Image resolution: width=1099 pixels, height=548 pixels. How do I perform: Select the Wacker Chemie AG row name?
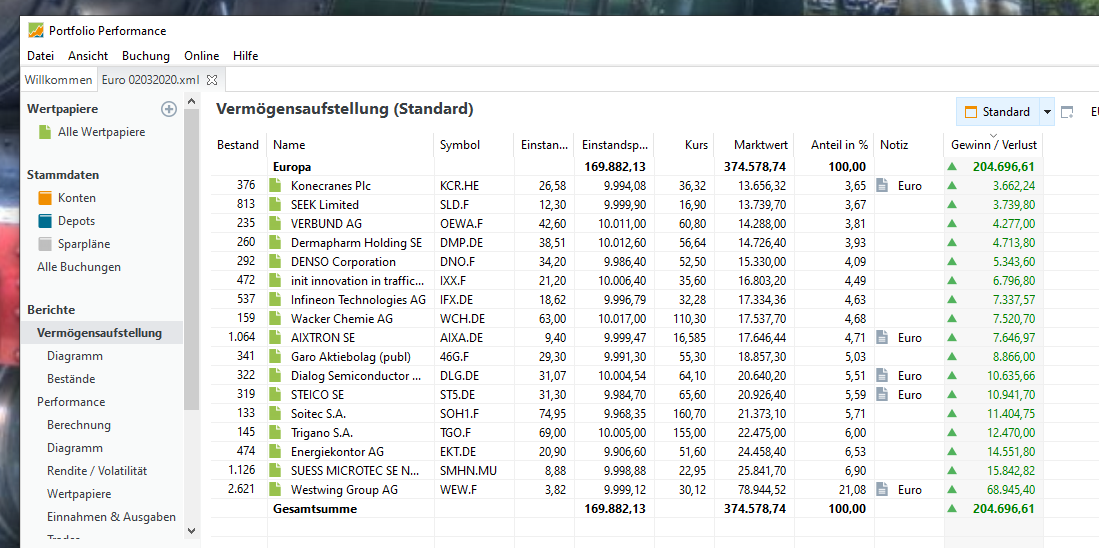(341, 319)
